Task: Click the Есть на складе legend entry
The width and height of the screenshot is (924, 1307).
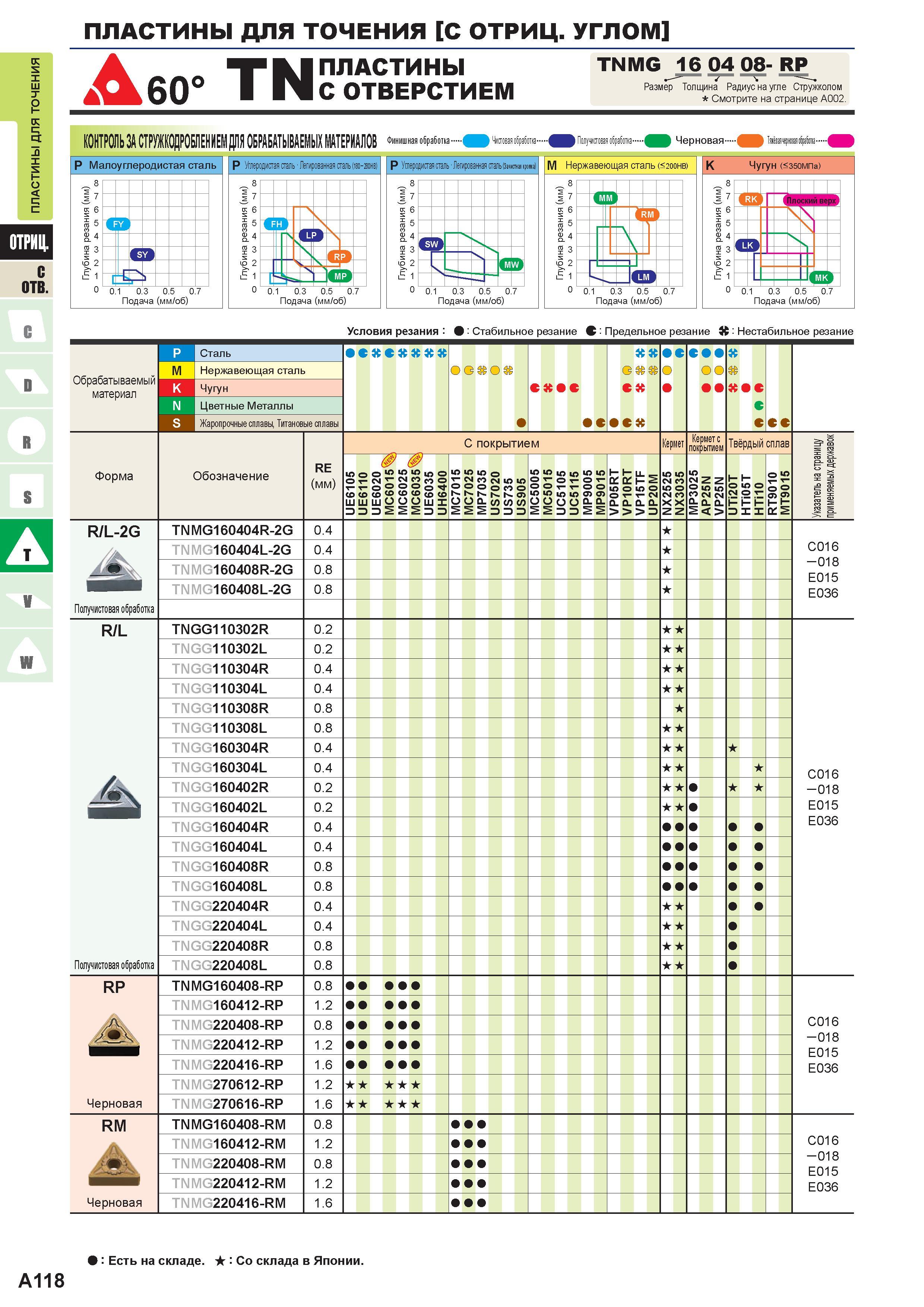Action: (146, 1260)
